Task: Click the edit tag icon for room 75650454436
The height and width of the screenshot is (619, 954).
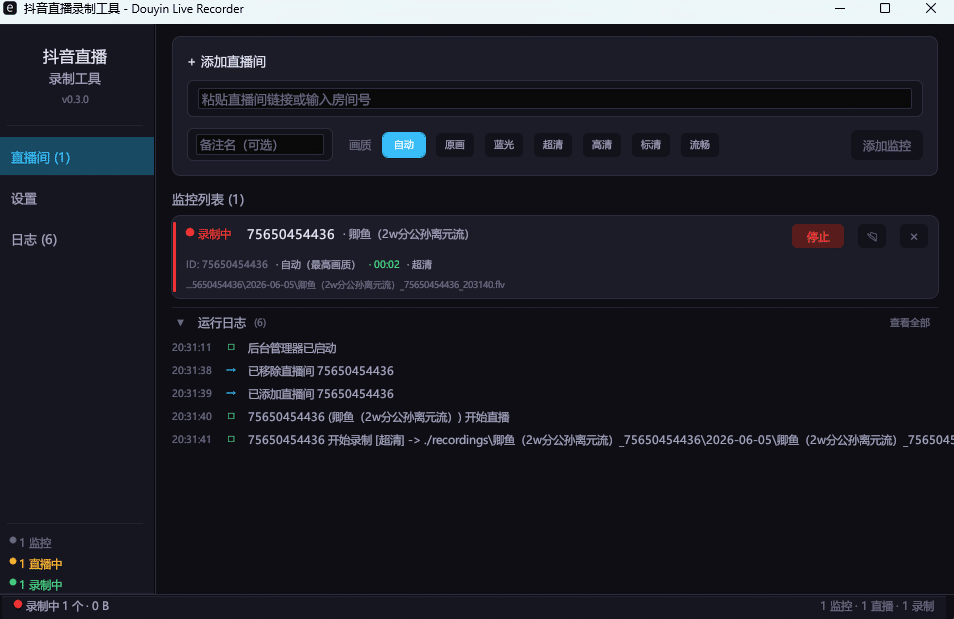Action: [x=872, y=236]
